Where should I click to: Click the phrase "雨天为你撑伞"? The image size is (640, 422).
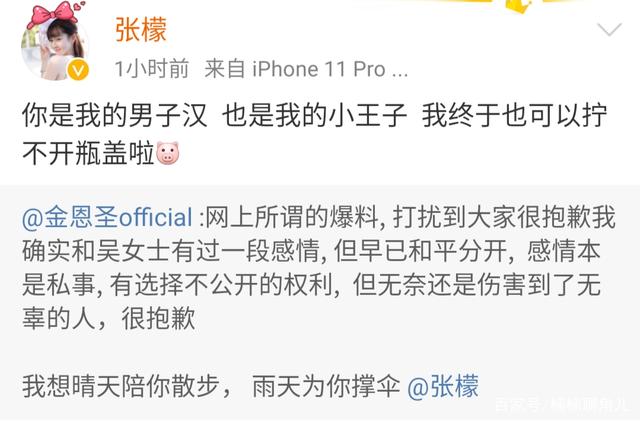pyautogui.click(x=326, y=386)
